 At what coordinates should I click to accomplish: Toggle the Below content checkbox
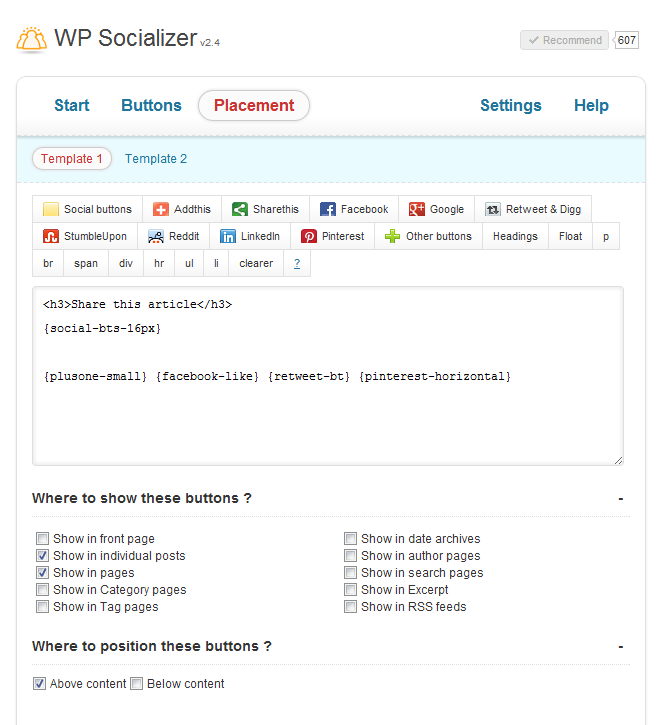pos(136,684)
